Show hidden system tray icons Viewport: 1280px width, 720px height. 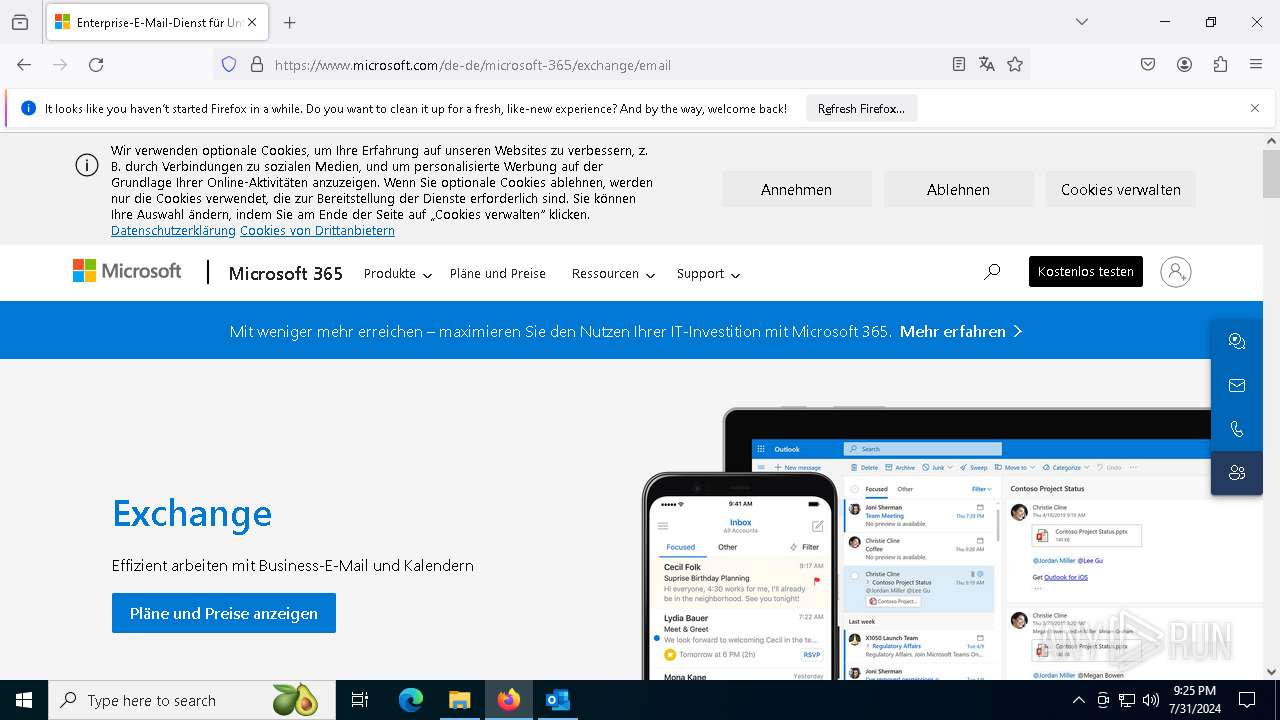[1078, 700]
